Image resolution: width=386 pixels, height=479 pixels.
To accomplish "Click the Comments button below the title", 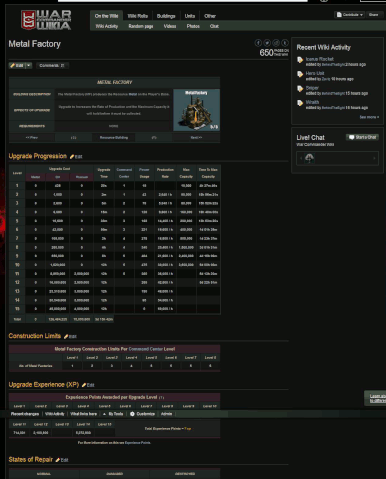I will coord(52,65).
